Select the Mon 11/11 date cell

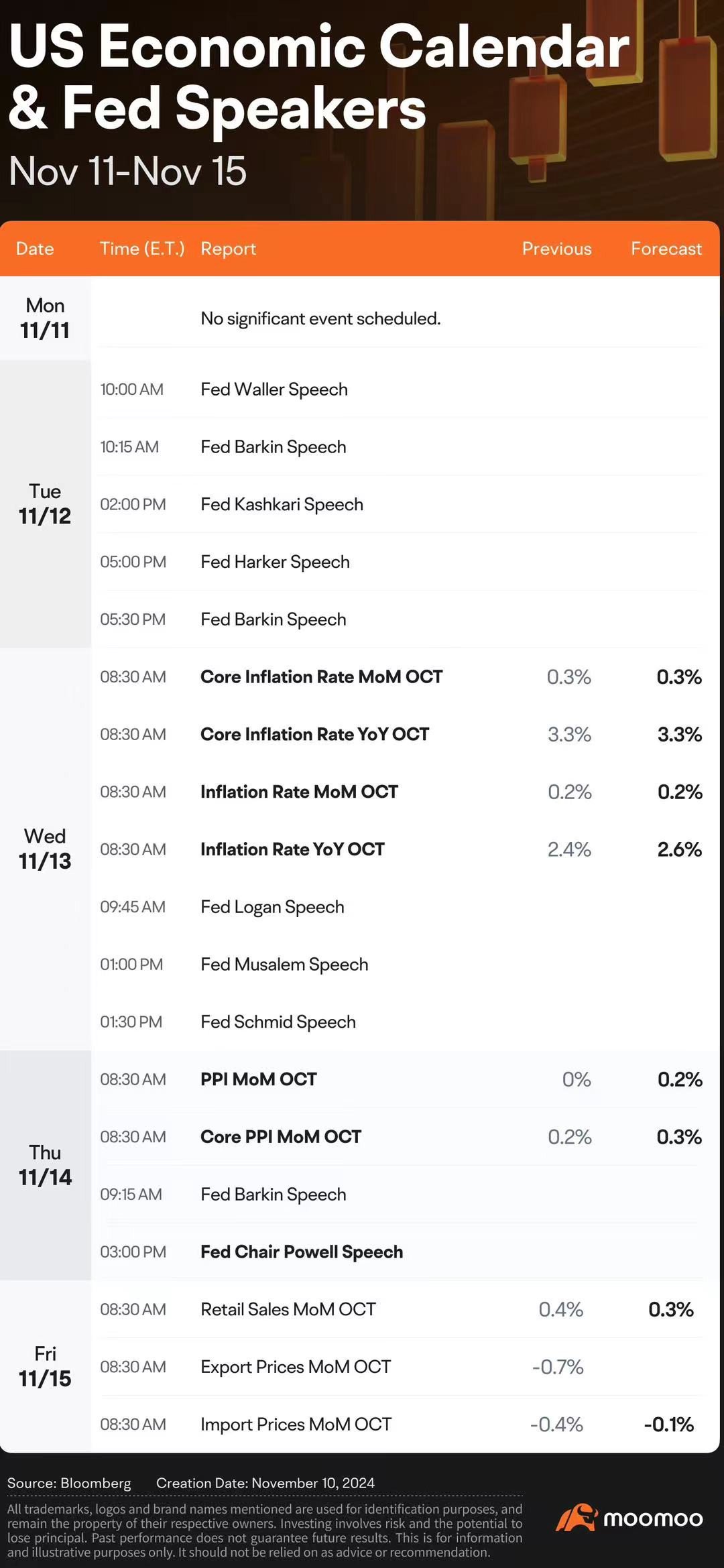pos(45,318)
